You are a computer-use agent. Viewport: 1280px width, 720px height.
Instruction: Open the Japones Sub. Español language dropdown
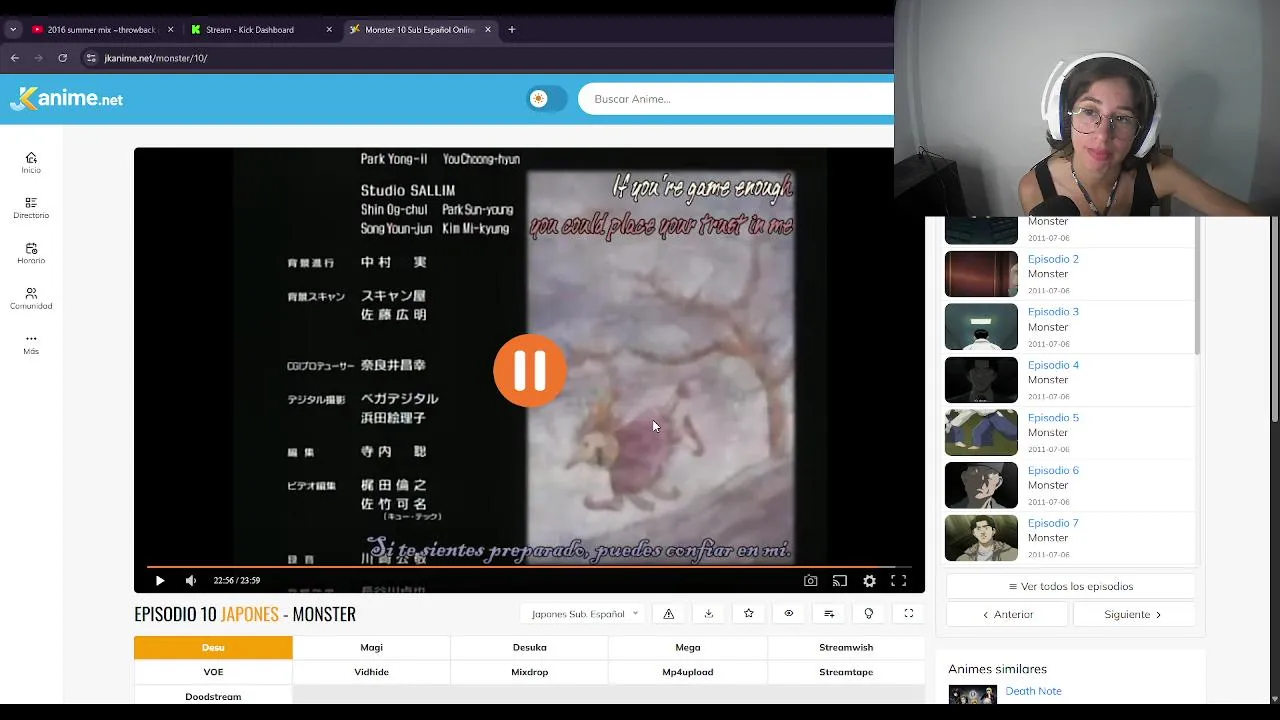[x=584, y=614]
